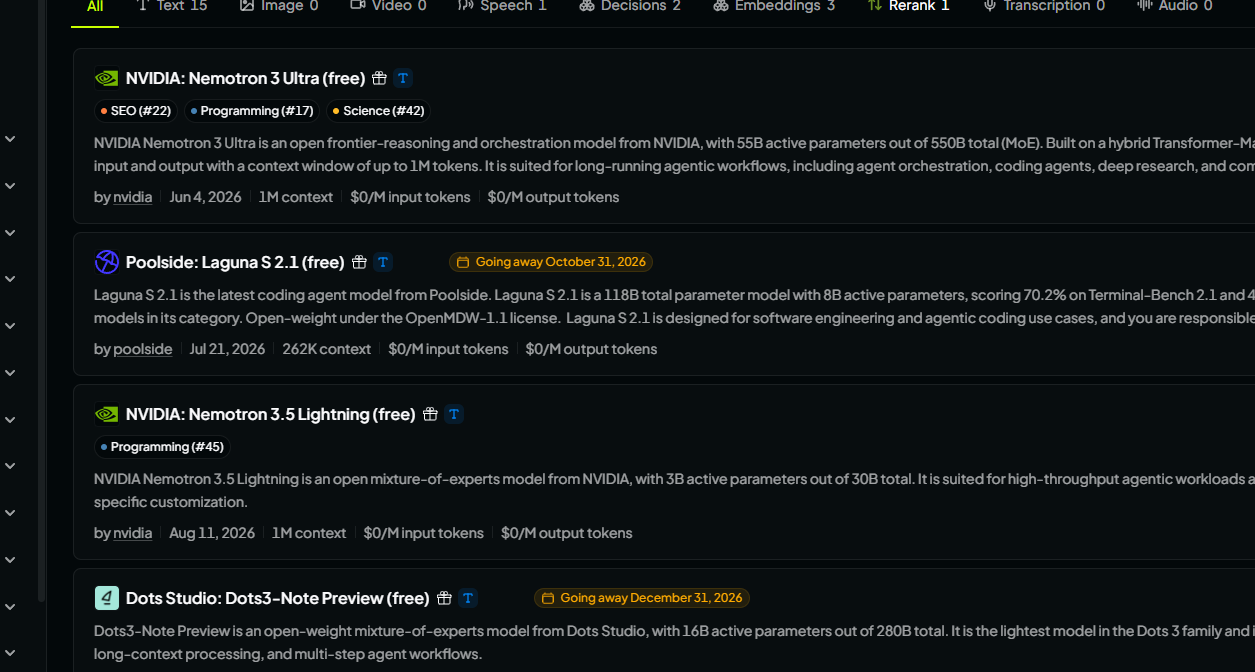Viewport: 1255px width, 672px height.
Task: Switch to the Rerank 1 tab
Action: coord(908,6)
